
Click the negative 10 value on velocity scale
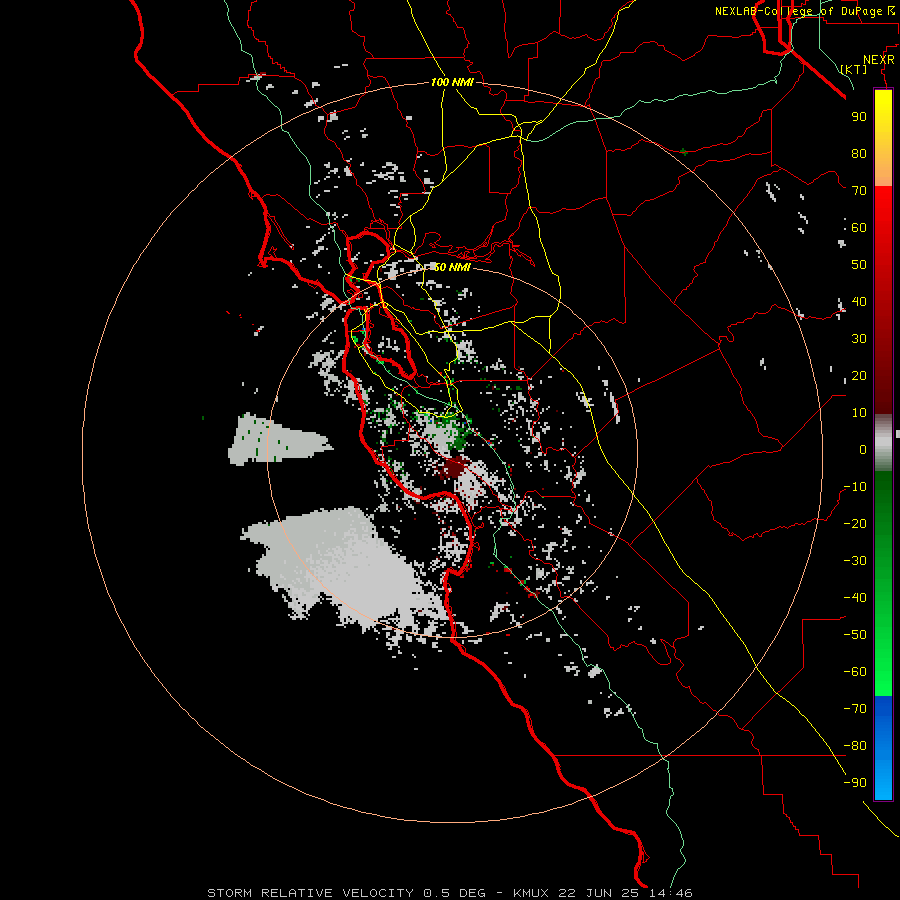click(855, 487)
